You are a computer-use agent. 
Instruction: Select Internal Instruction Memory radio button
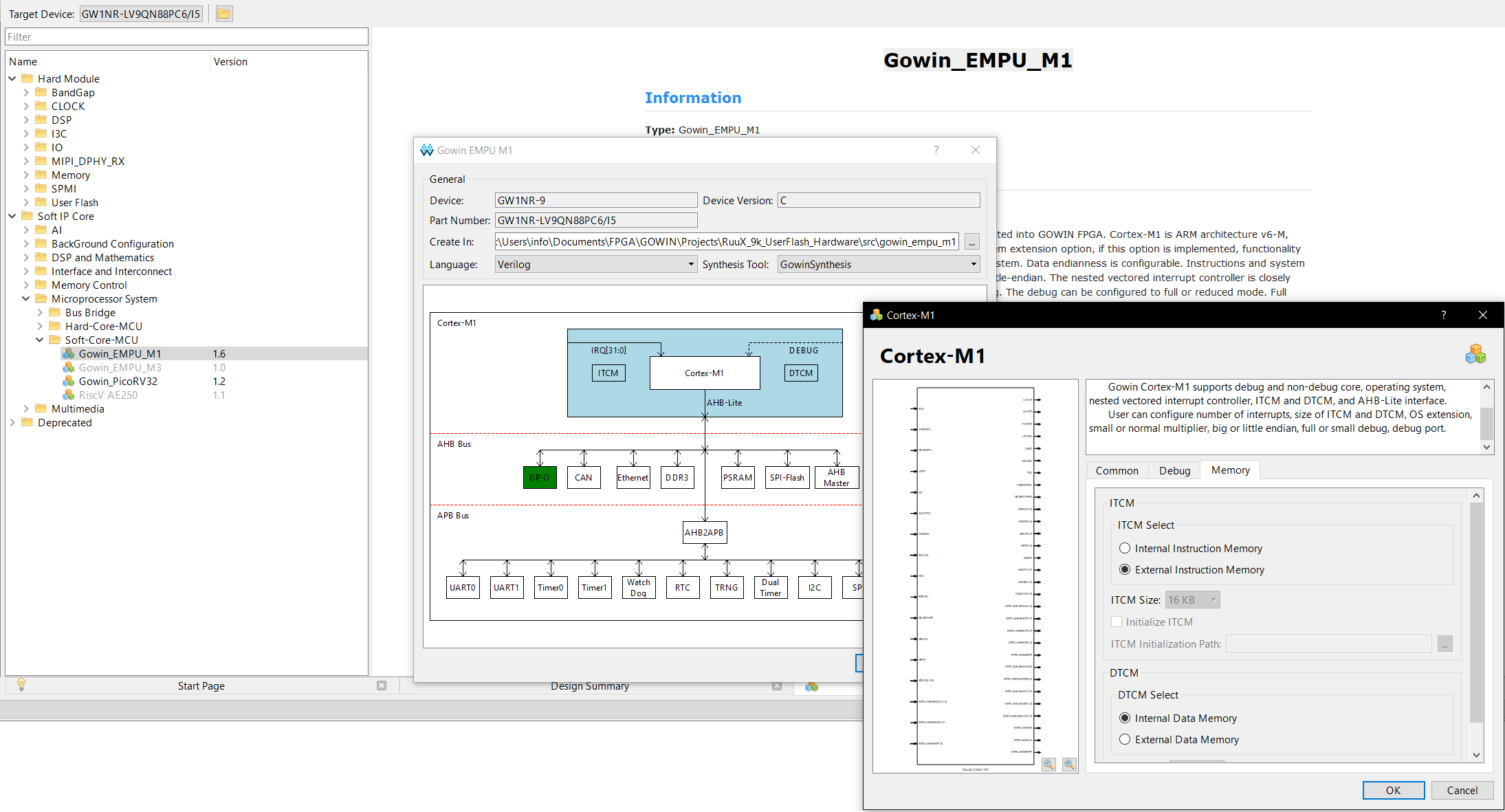click(x=1125, y=548)
